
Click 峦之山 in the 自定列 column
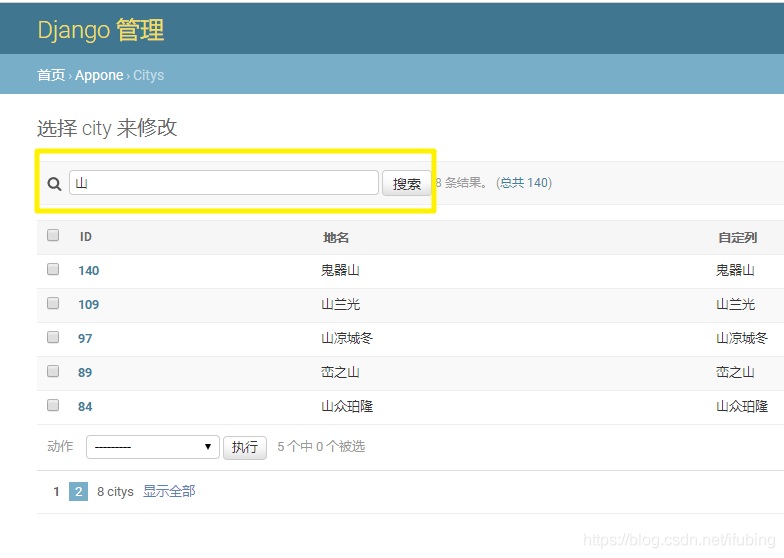click(735, 372)
